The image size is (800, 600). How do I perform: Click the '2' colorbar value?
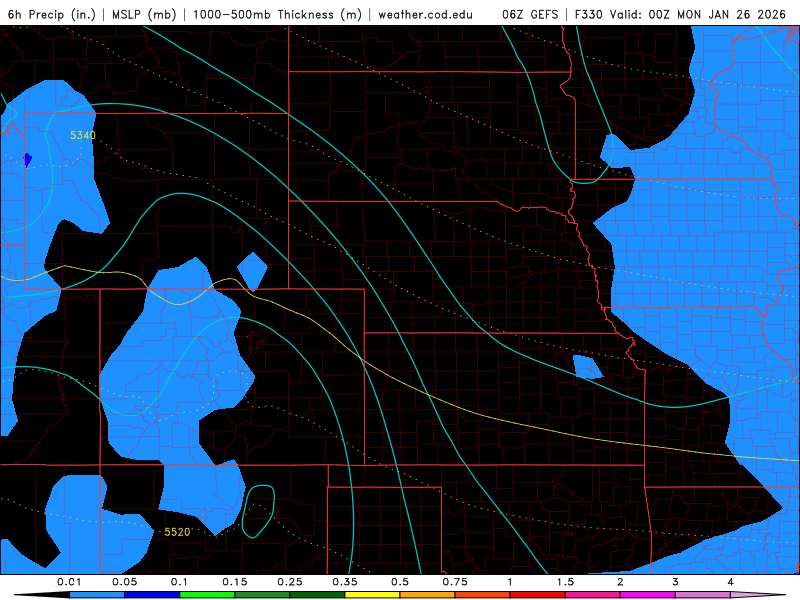click(620, 582)
